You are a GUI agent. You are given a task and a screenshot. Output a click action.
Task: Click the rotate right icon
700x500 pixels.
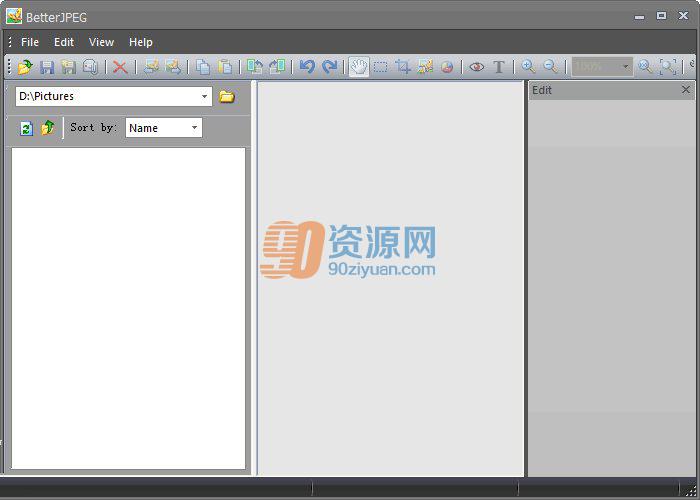[277, 67]
